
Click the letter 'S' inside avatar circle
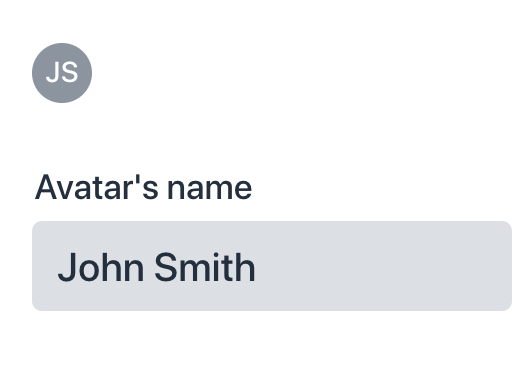(x=70, y=73)
